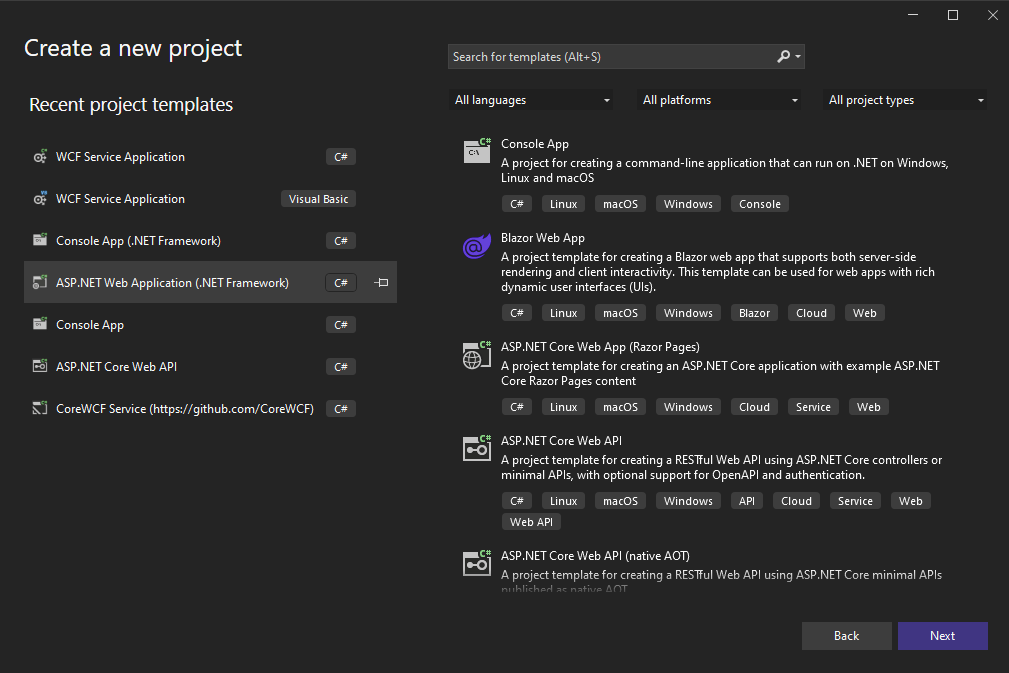Screen dimensions: 1009x673
Task: Click the CoreWCF Service template icon
Action: [x=40, y=408]
